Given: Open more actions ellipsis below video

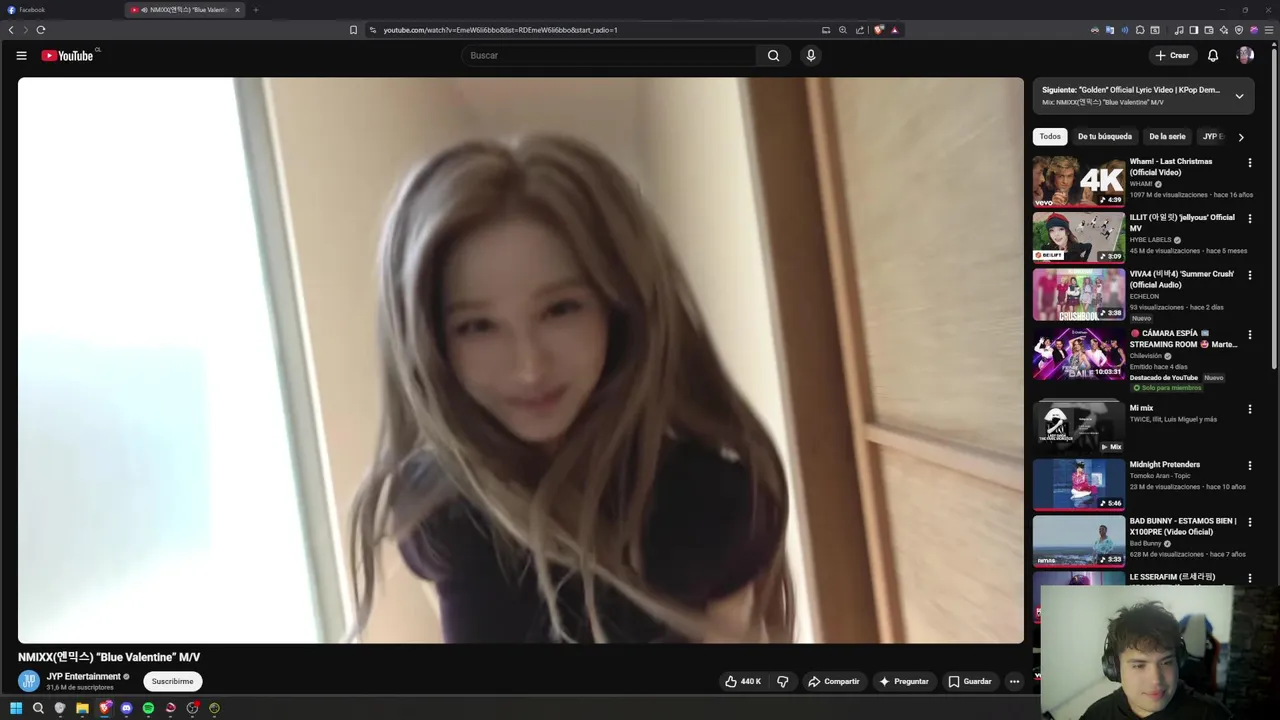Looking at the screenshot, I should 1014,682.
